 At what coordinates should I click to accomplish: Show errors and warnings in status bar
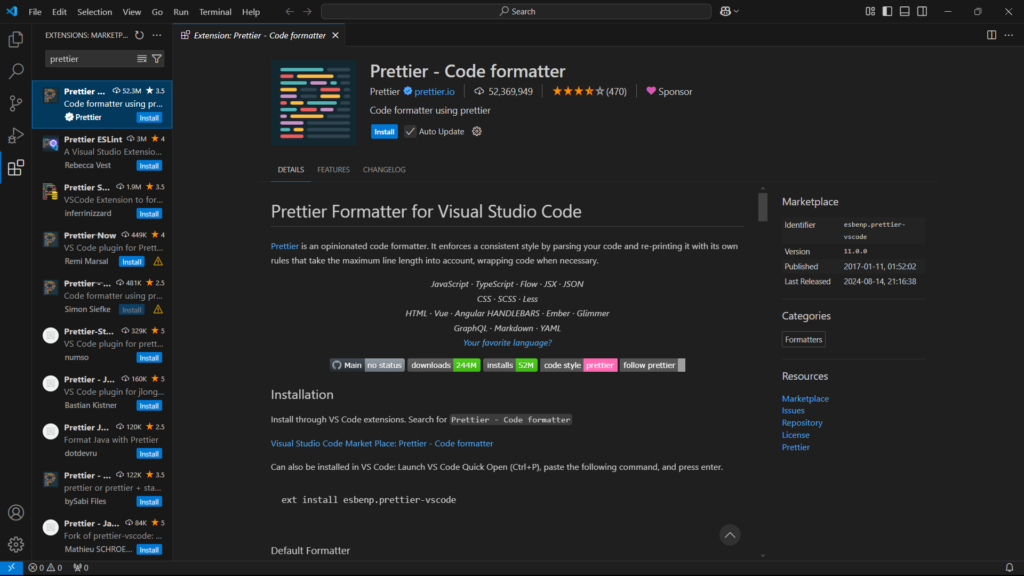pos(45,568)
